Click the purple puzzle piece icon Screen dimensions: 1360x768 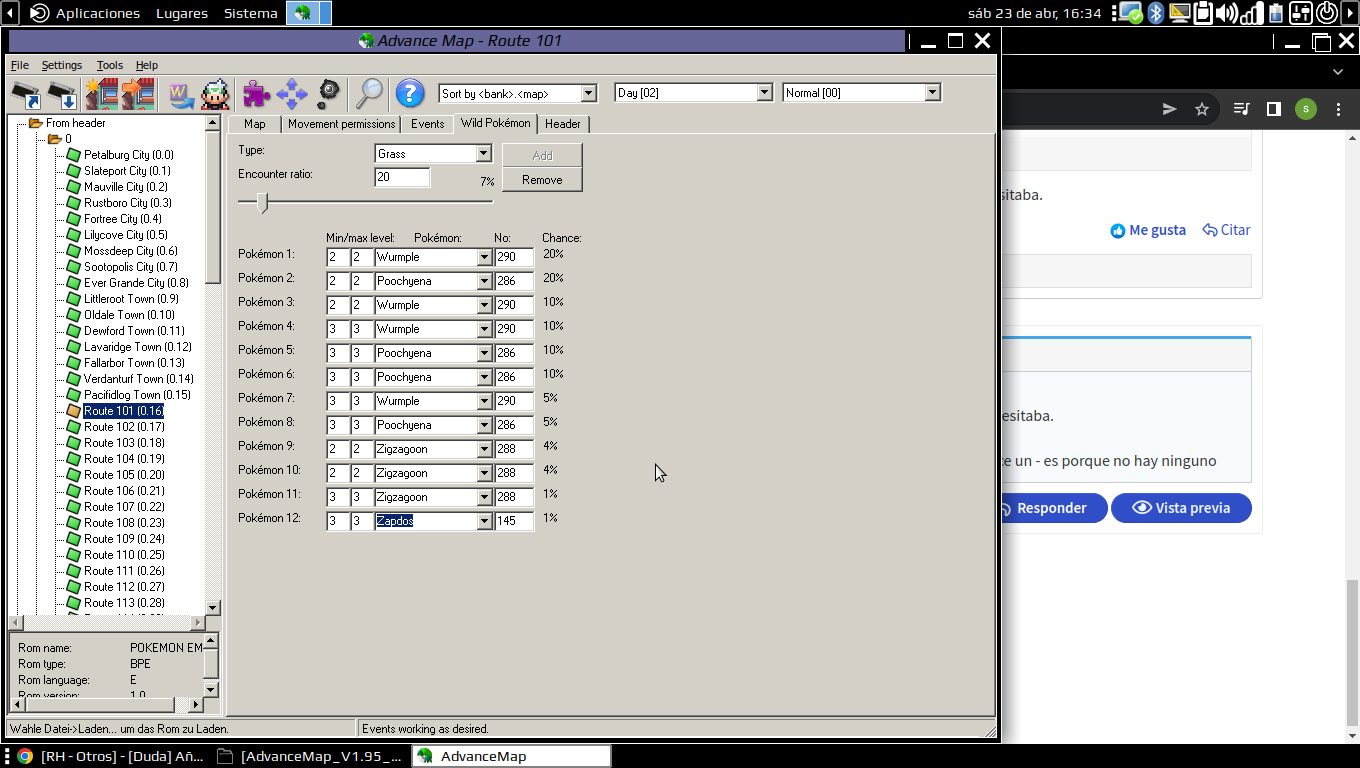256,94
